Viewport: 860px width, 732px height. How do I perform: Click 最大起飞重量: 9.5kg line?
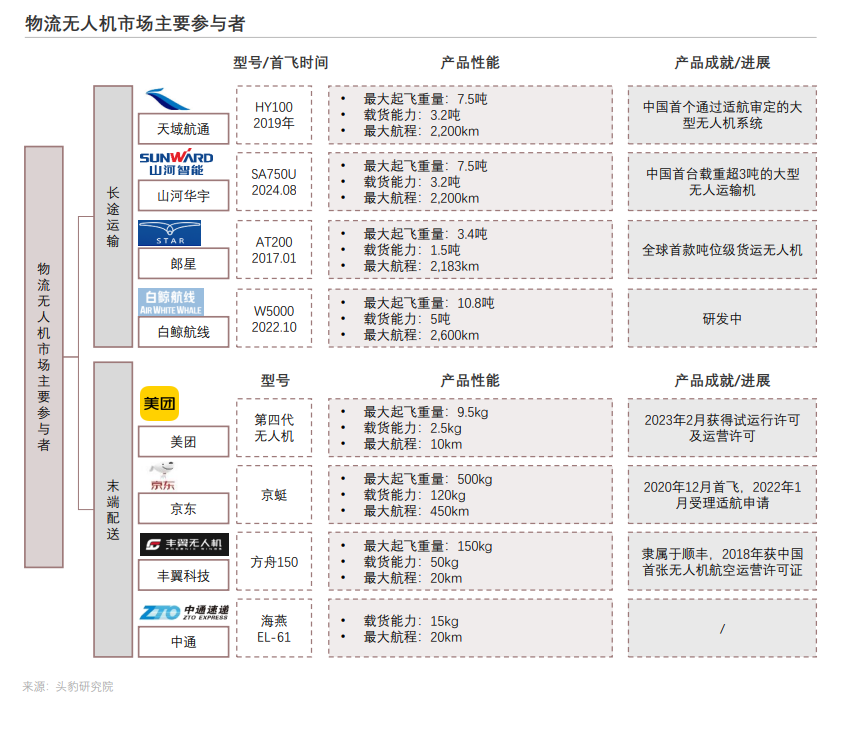pyautogui.click(x=426, y=412)
